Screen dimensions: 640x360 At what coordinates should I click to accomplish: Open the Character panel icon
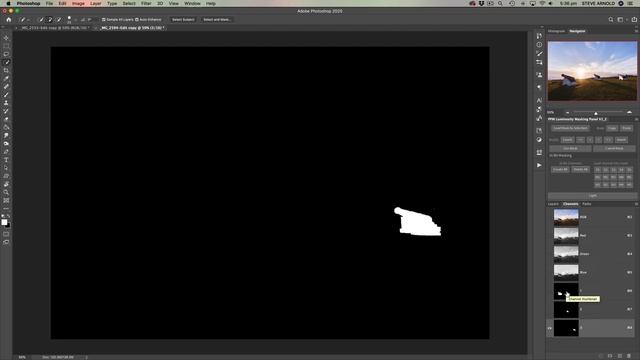(x=539, y=100)
